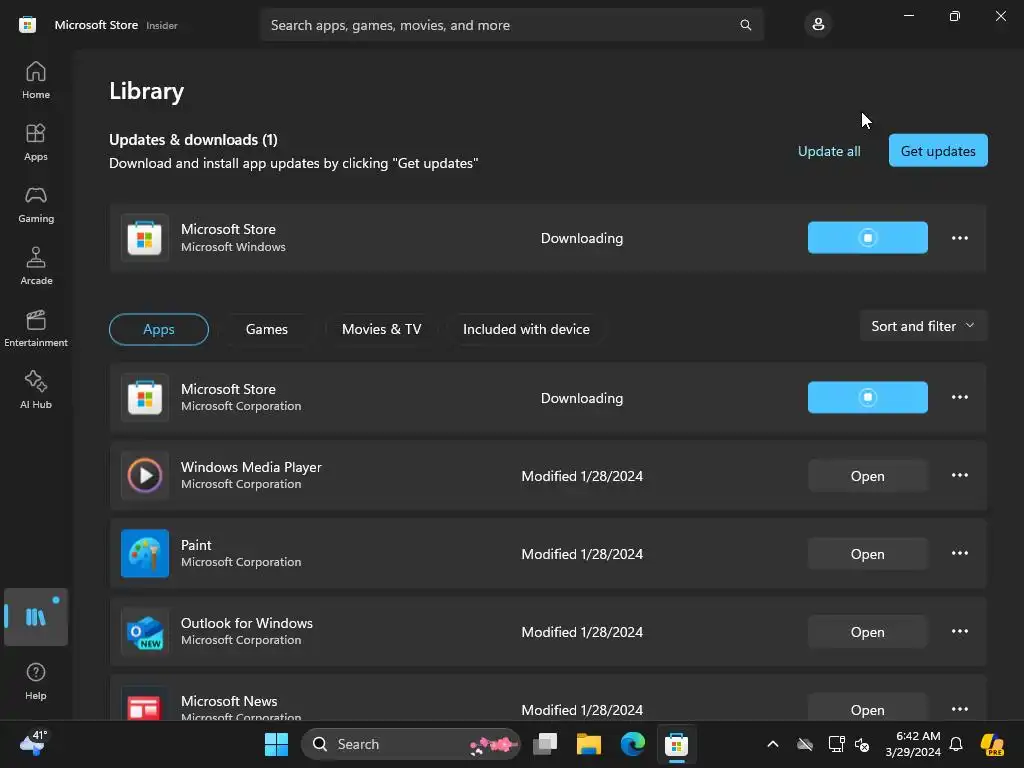The image size is (1024, 768).
Task: Focus the Search apps, games, movies field
Action: tap(511, 25)
